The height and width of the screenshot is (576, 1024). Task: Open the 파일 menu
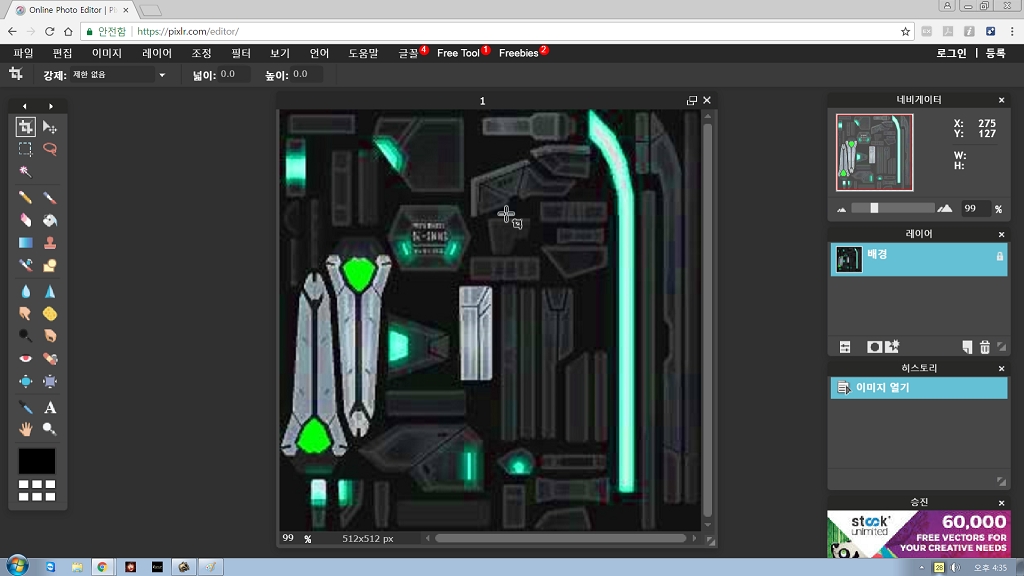pos(23,53)
